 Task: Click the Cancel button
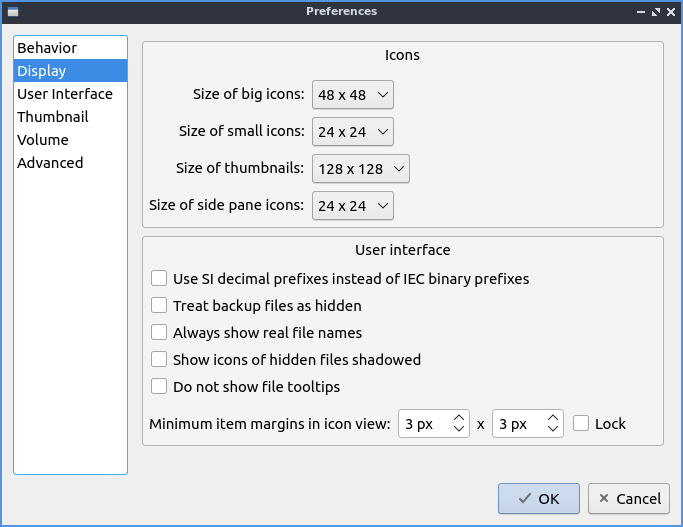(x=628, y=499)
